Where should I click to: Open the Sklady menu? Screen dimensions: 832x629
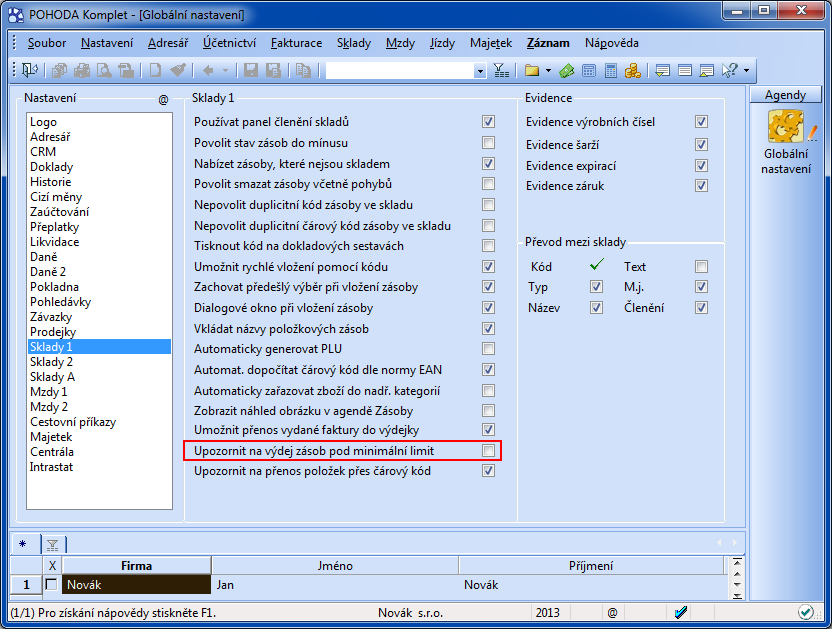point(354,43)
